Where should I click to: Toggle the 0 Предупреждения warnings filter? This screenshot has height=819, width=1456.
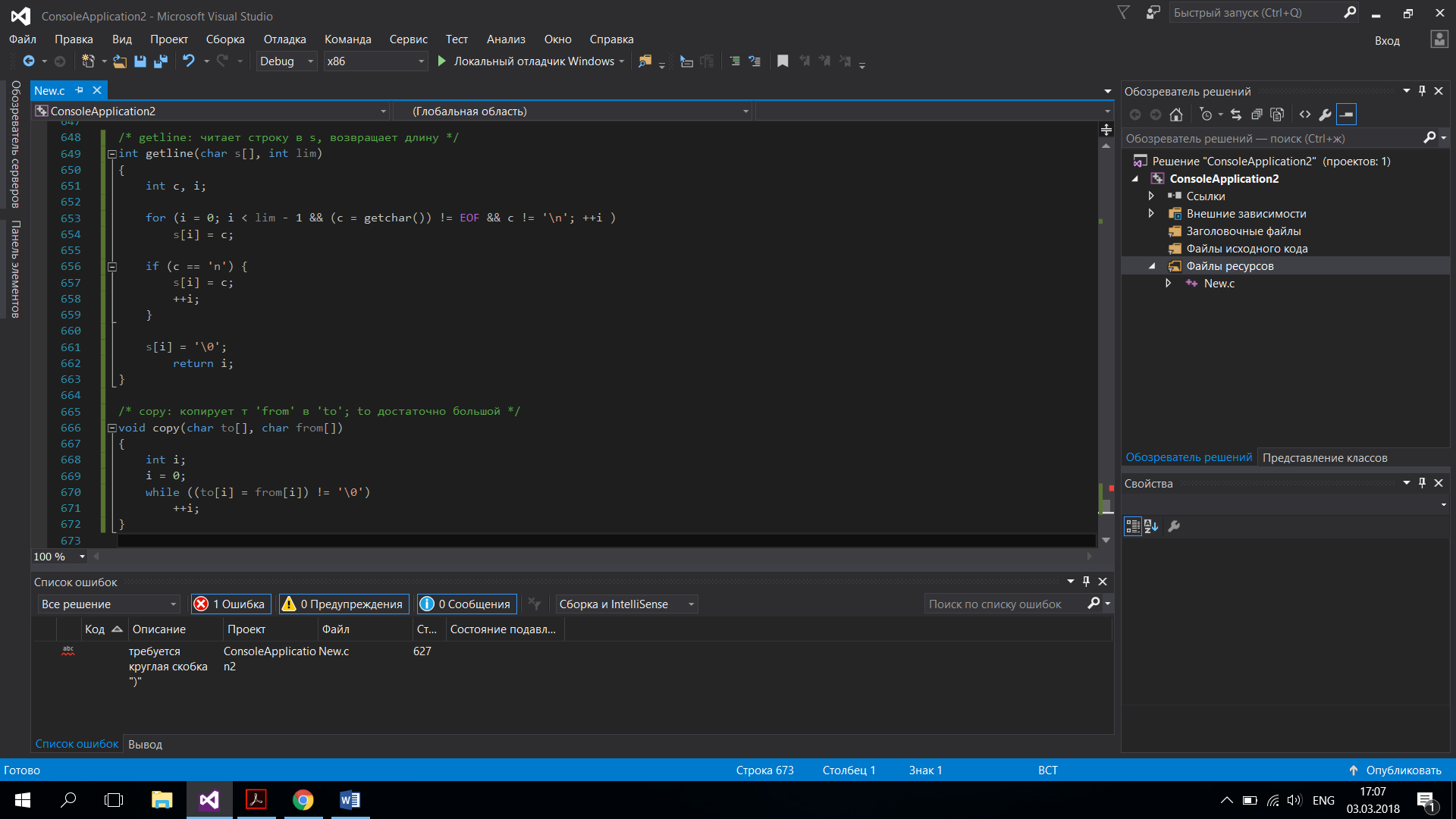click(x=344, y=604)
